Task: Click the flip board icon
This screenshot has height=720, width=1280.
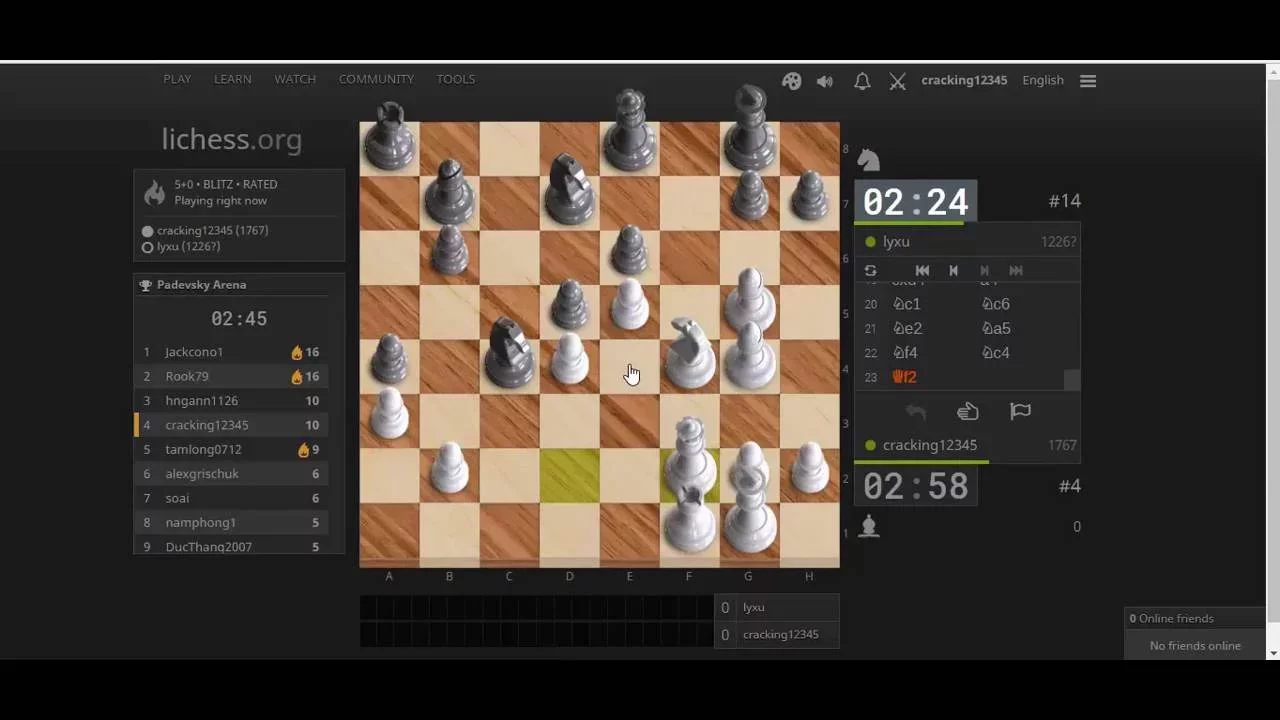Action: click(870, 270)
